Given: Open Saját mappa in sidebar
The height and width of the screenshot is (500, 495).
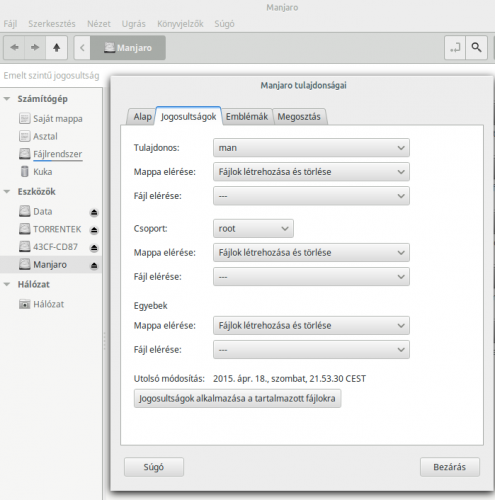Looking at the screenshot, I should (x=58, y=119).
